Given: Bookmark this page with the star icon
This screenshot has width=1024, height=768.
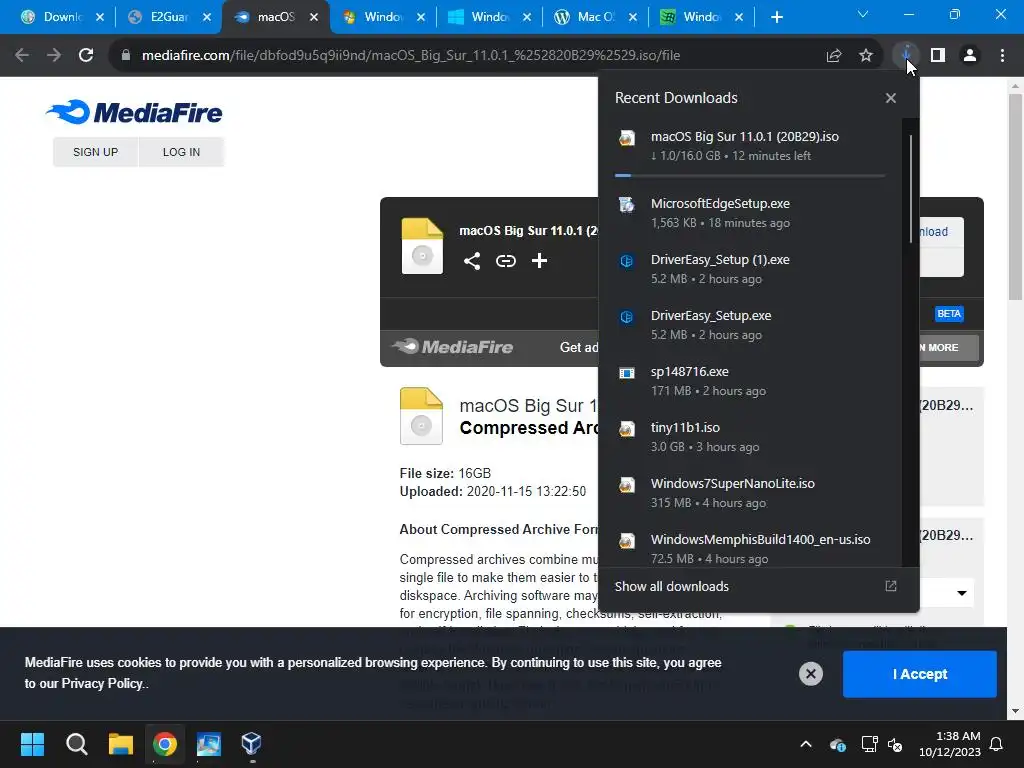Looking at the screenshot, I should 866,56.
